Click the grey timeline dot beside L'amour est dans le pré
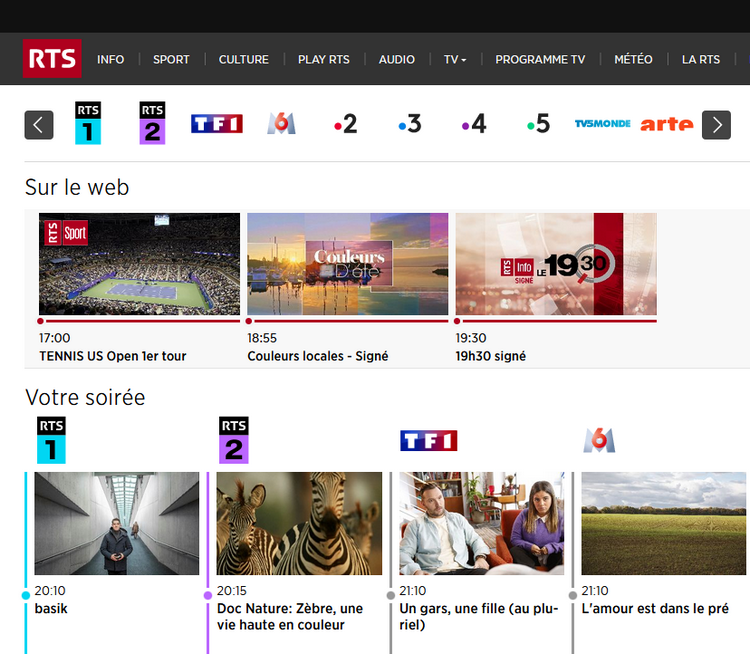750x654 pixels. (573, 596)
